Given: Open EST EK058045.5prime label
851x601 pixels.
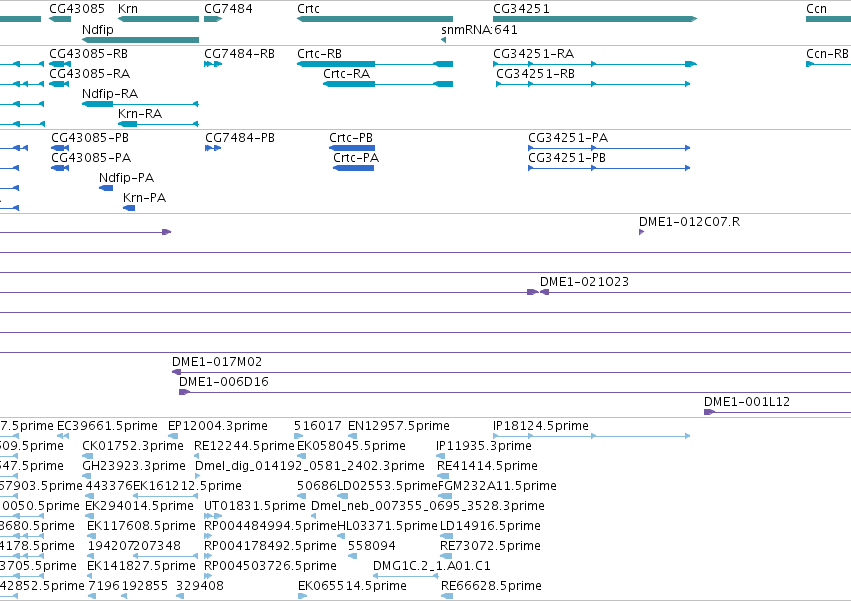Looking at the screenshot, I should point(351,446).
